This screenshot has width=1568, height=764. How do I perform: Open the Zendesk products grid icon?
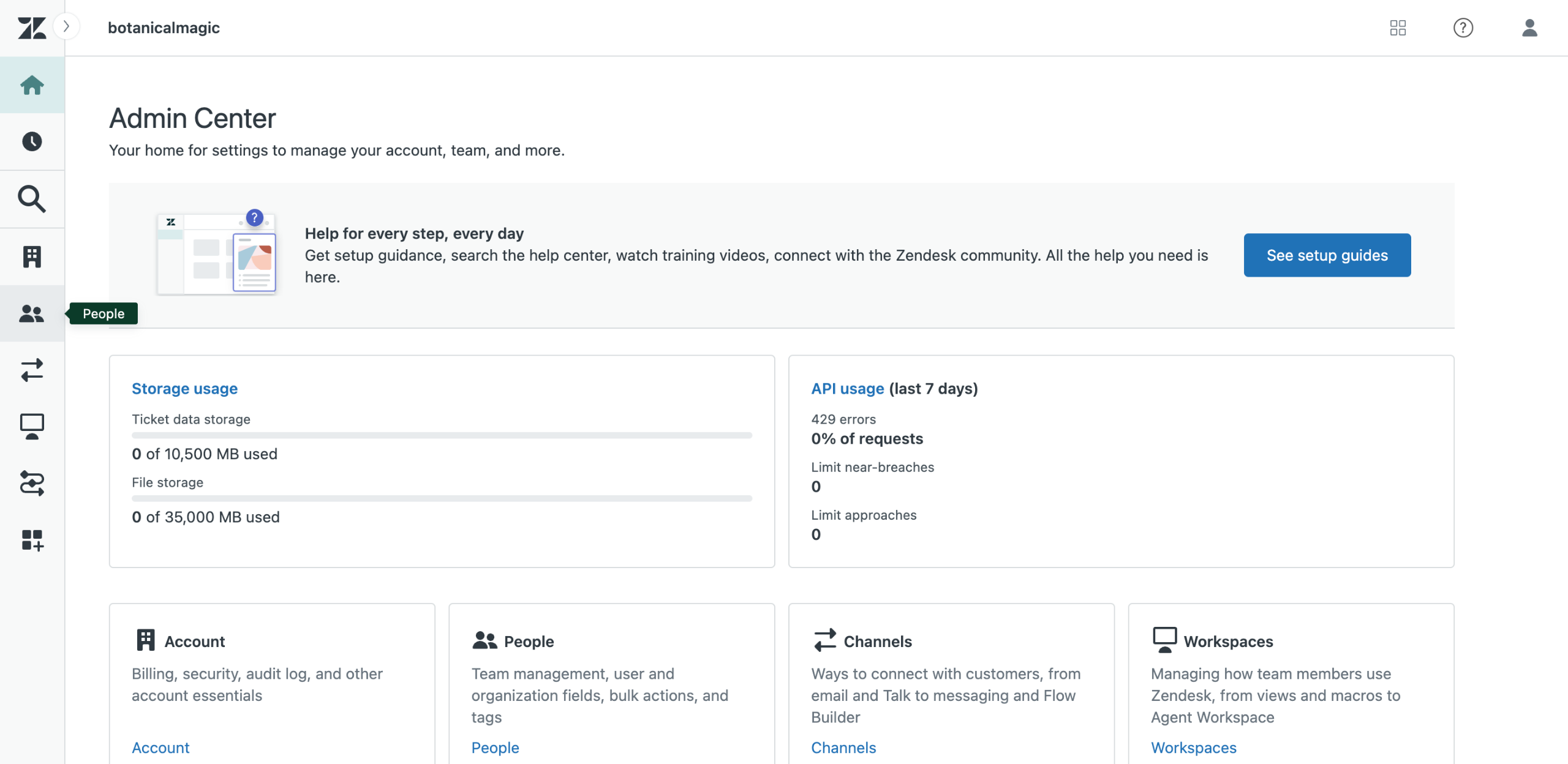[1398, 28]
